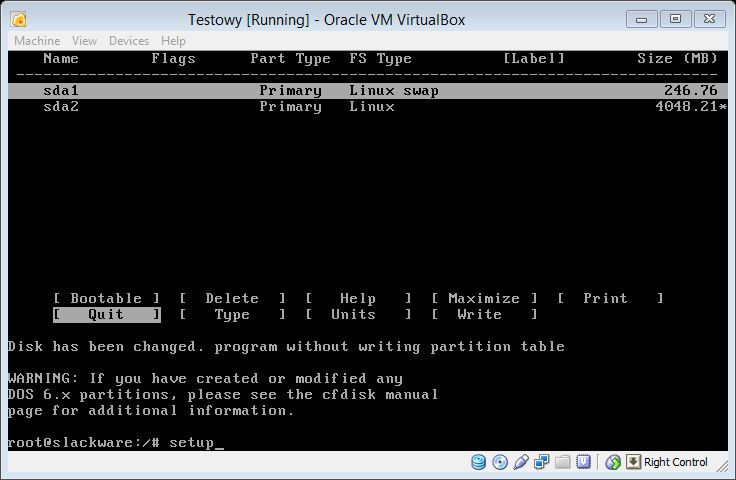Click the hard disk activity status icon
The image size is (736, 480).
pyautogui.click(x=478, y=462)
